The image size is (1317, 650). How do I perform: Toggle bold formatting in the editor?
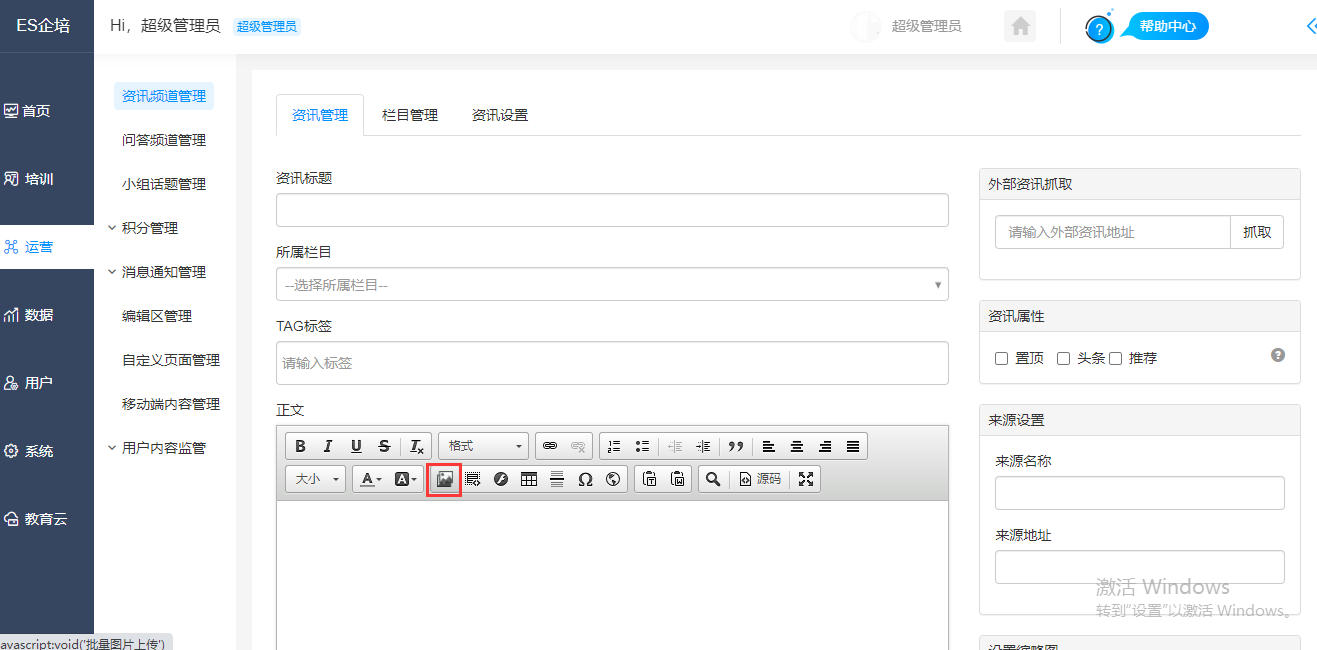click(x=300, y=446)
